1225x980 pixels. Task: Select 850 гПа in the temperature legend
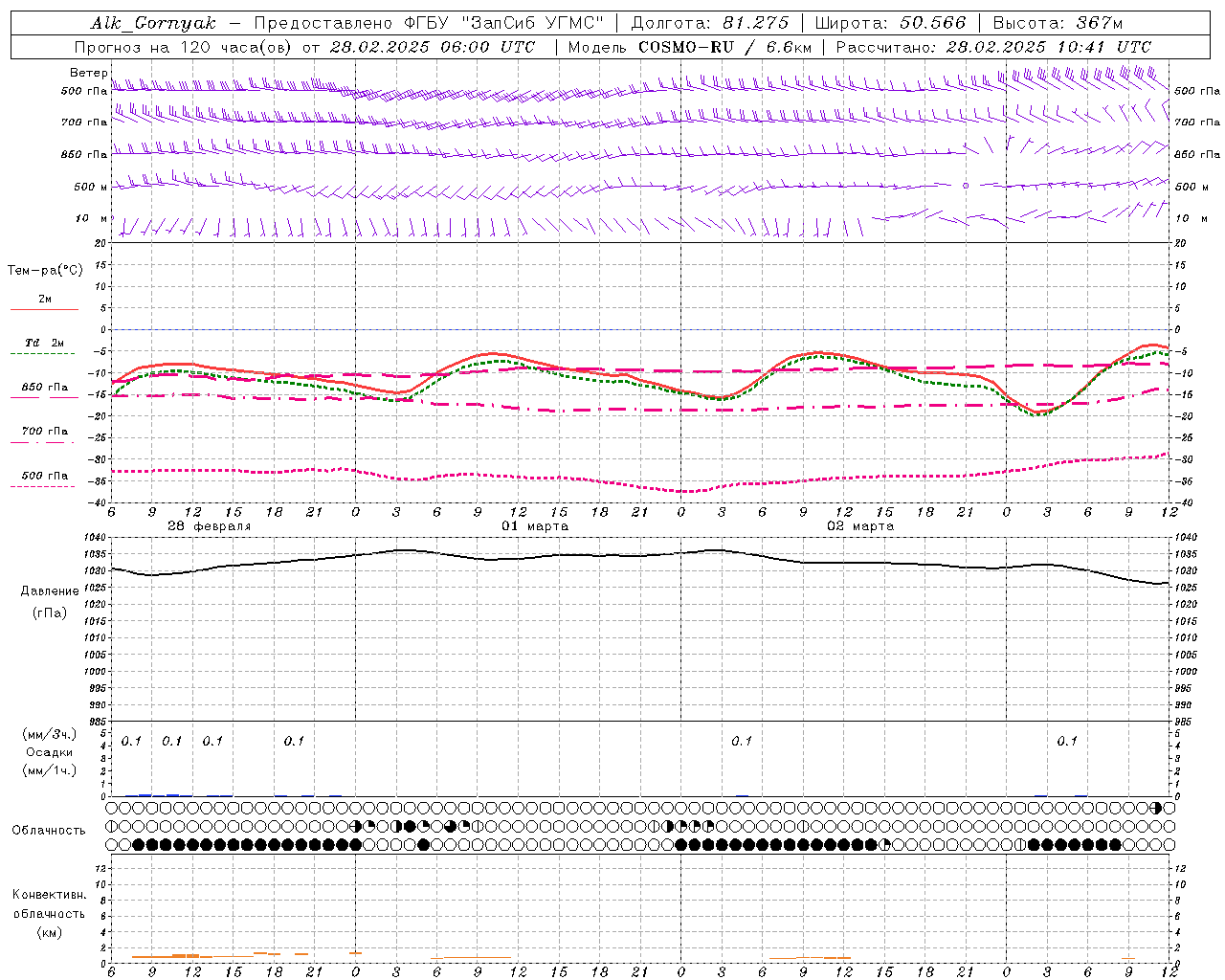[x=44, y=388]
